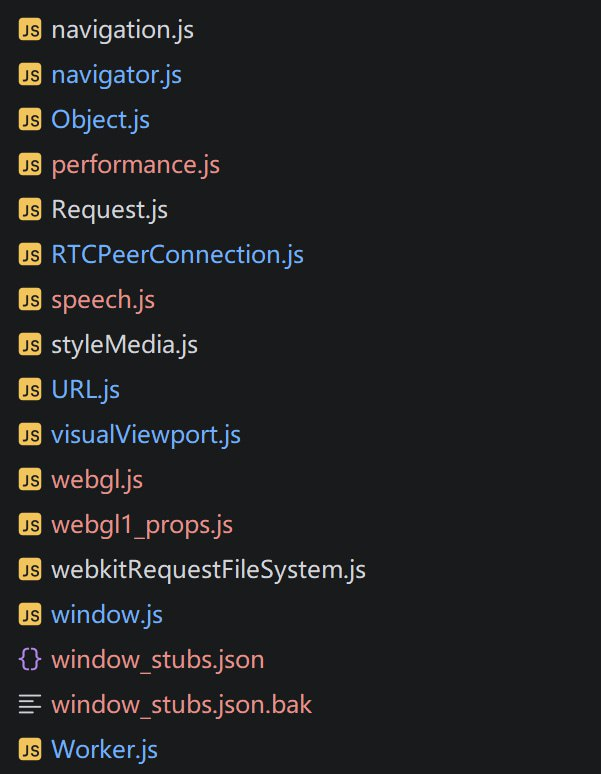Select the window.js file
This screenshot has width=601, height=774.
106,615
